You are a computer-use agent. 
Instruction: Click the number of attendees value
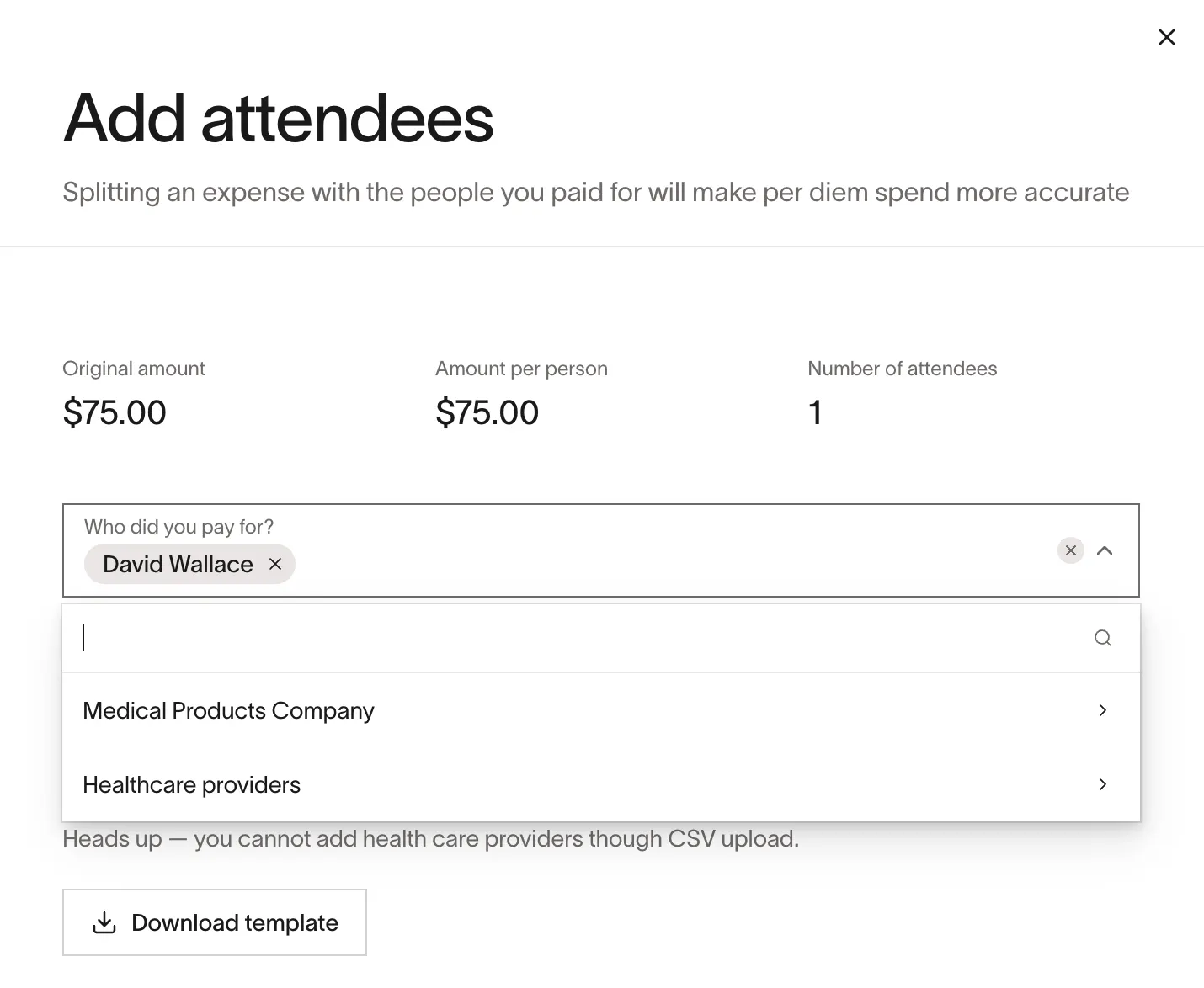click(x=815, y=412)
